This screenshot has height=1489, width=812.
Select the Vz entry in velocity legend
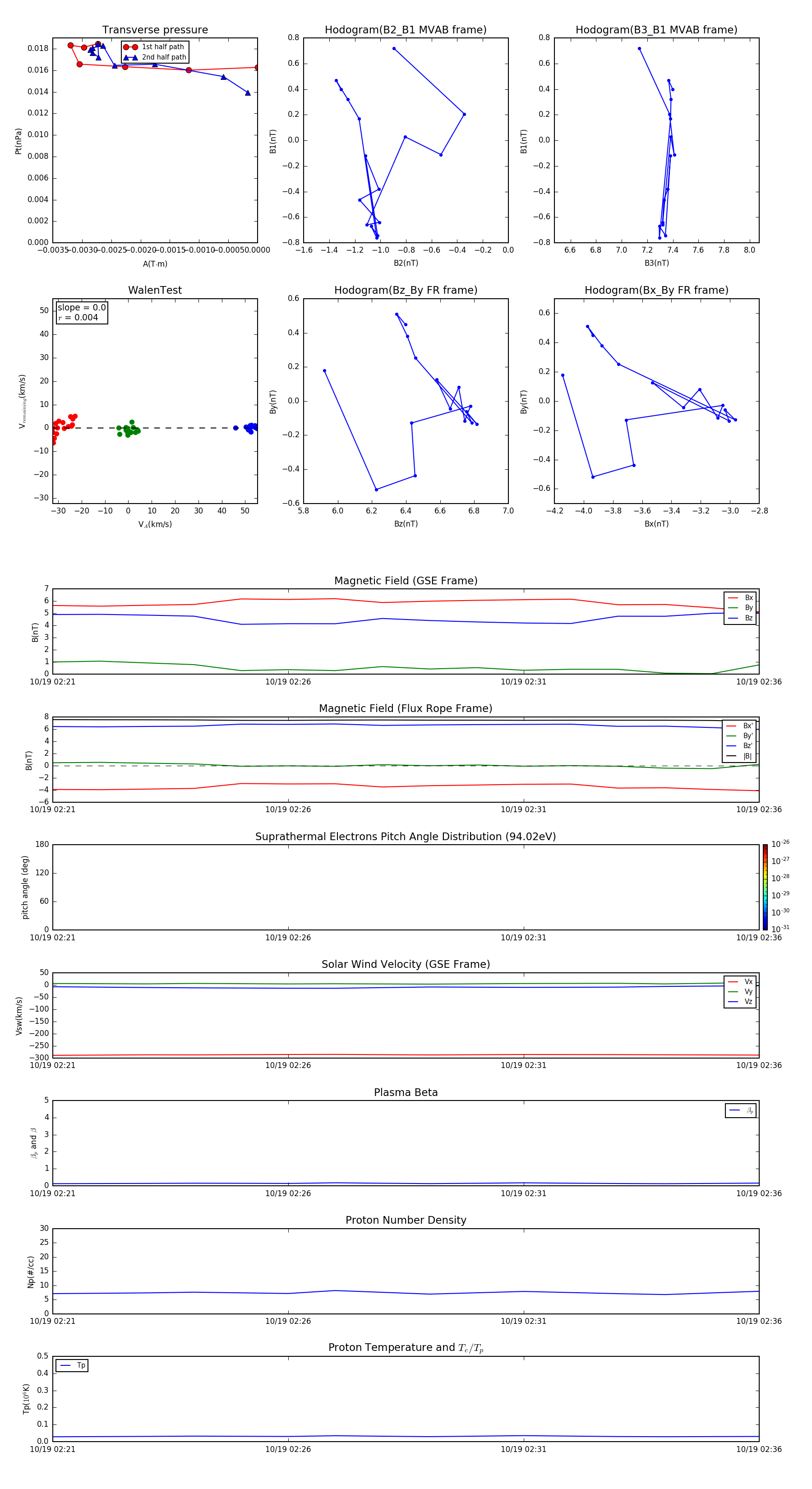pyautogui.click(x=740, y=1002)
